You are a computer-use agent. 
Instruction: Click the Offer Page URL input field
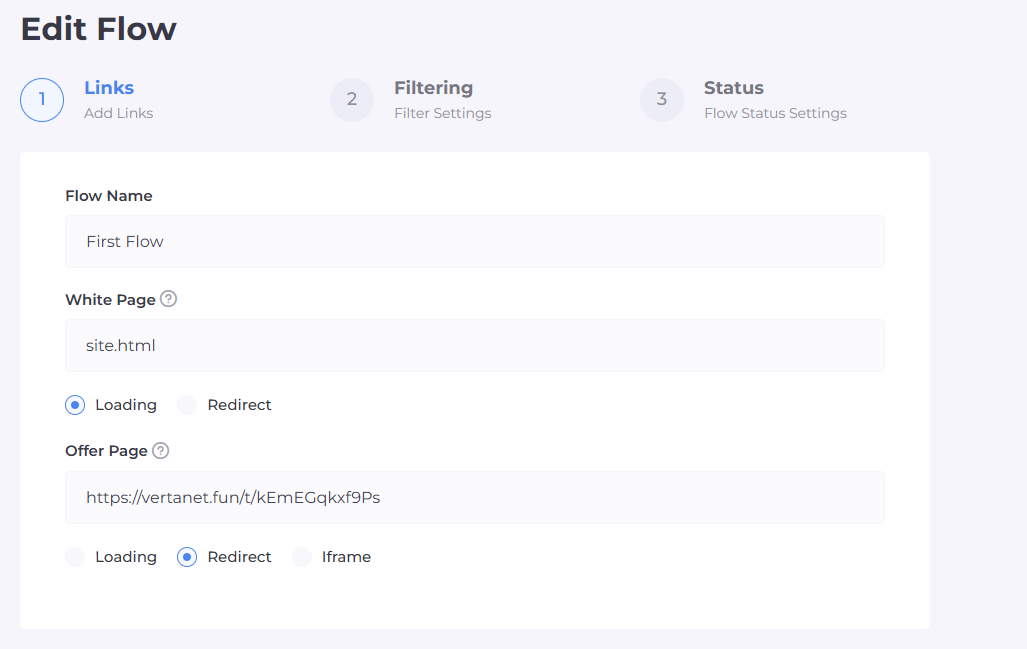(475, 498)
